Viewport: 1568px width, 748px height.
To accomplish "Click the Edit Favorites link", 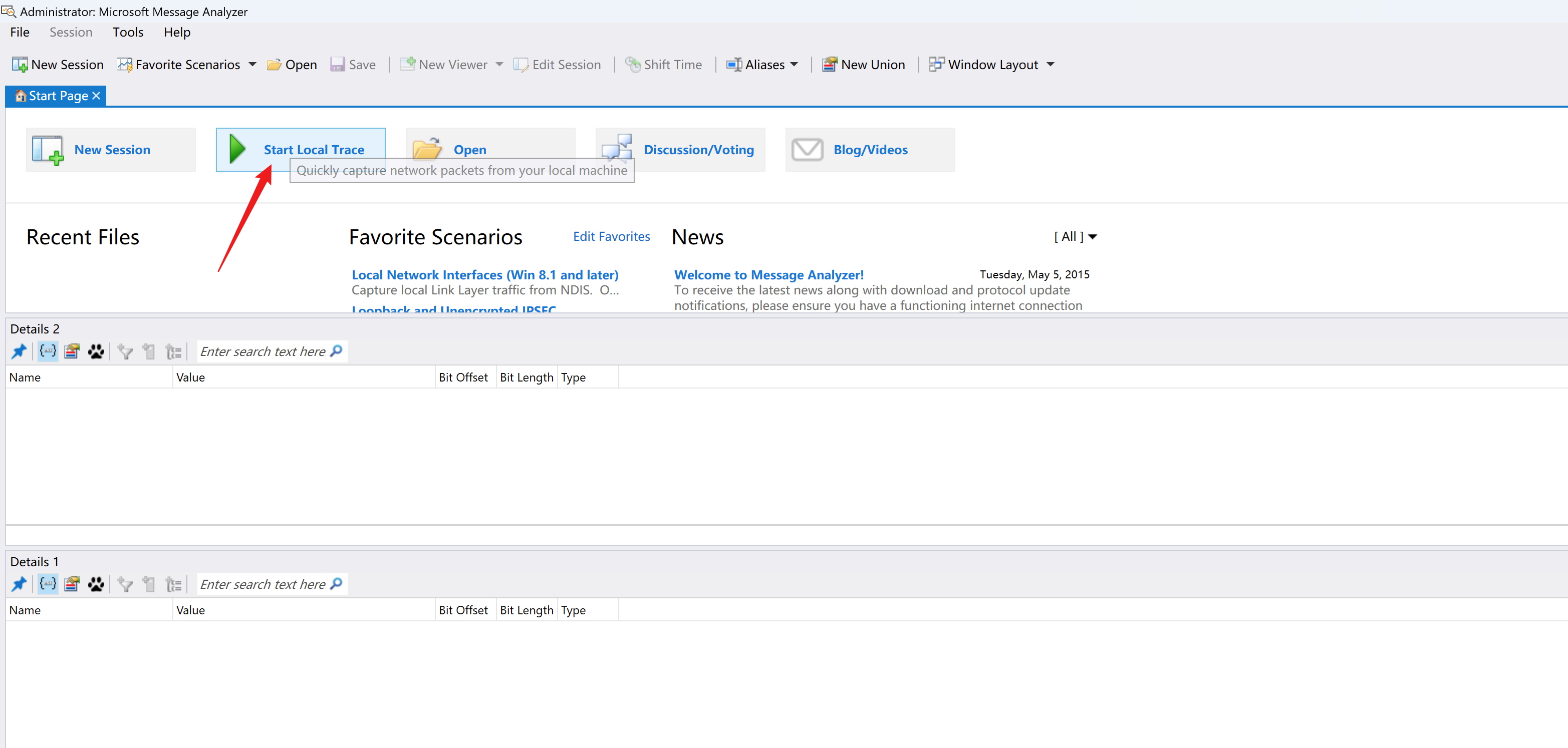I will (611, 236).
